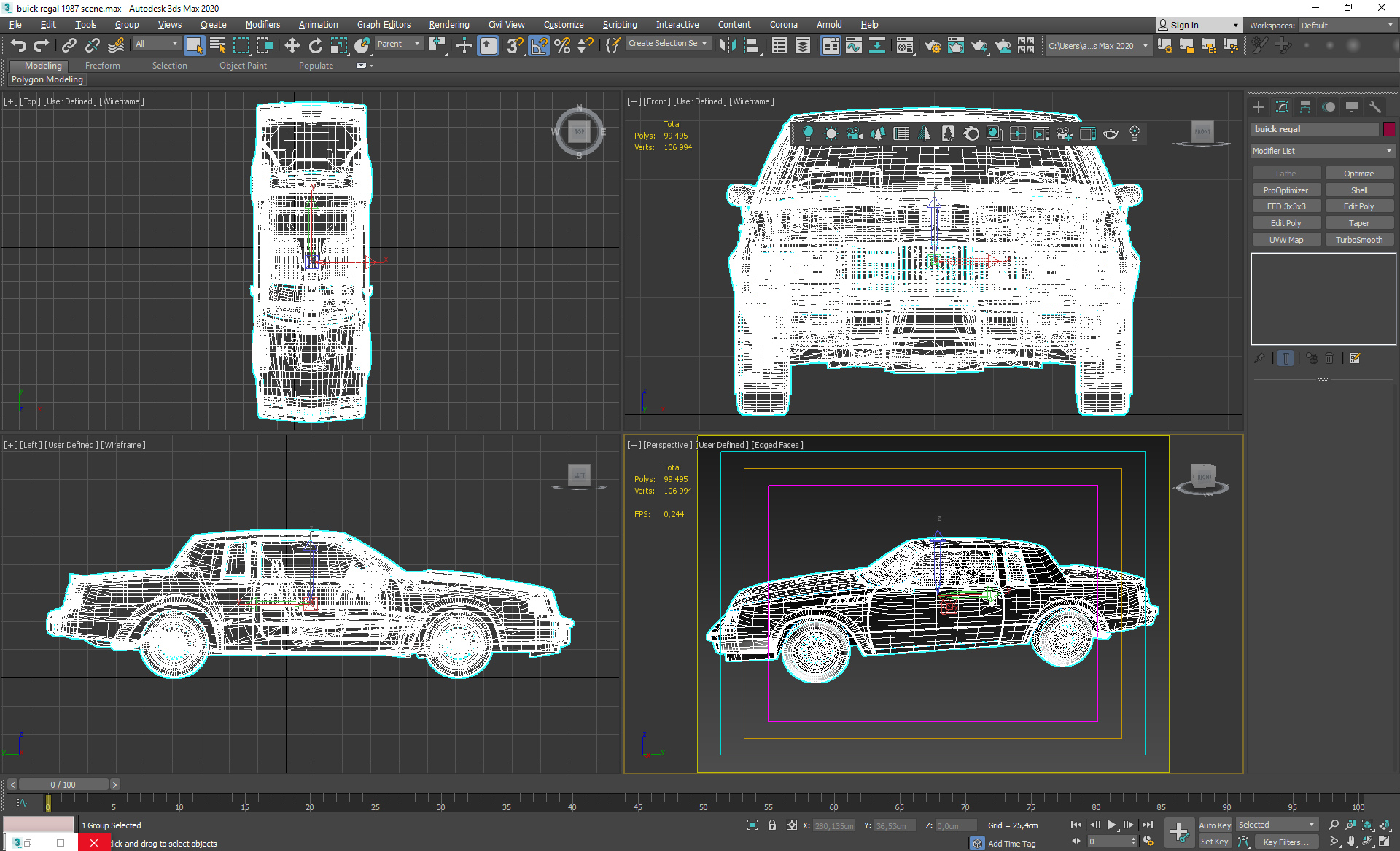The width and height of the screenshot is (1400, 851).
Task: Click the Play Animation button
Action: pyautogui.click(x=1111, y=825)
